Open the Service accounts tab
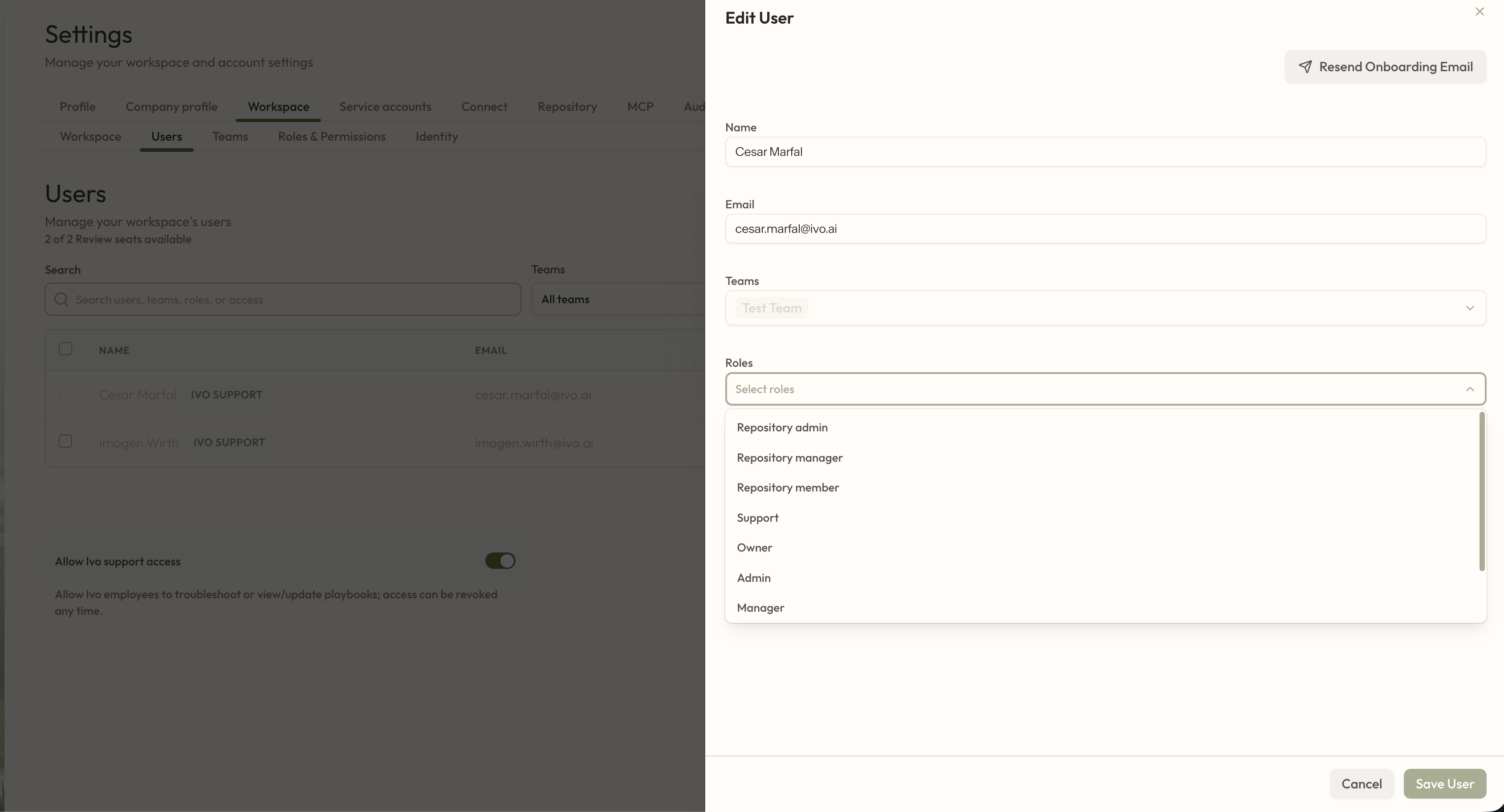This screenshot has height=812, width=1504. pos(385,107)
